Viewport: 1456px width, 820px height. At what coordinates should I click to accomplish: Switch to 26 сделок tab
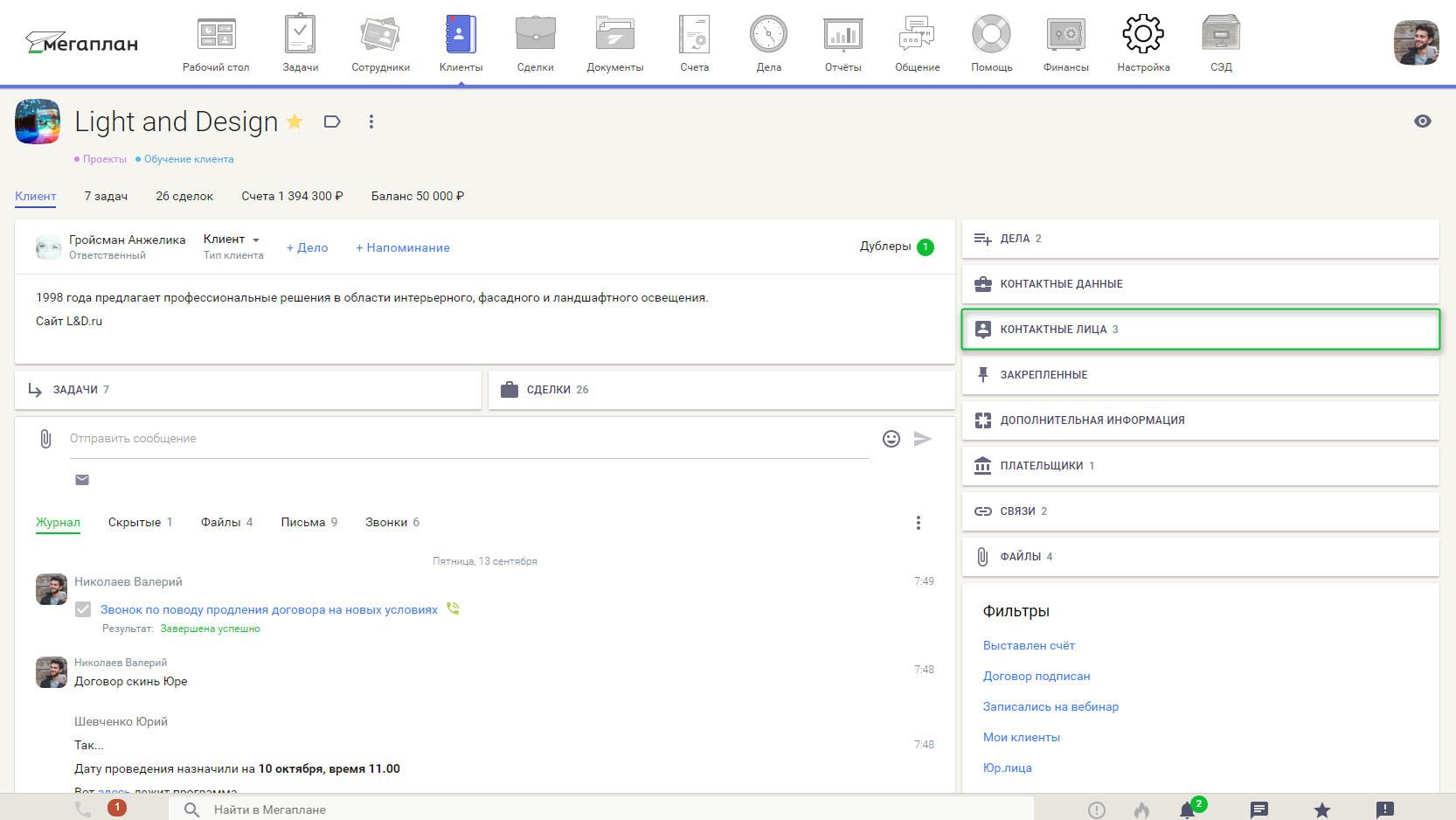[184, 196]
